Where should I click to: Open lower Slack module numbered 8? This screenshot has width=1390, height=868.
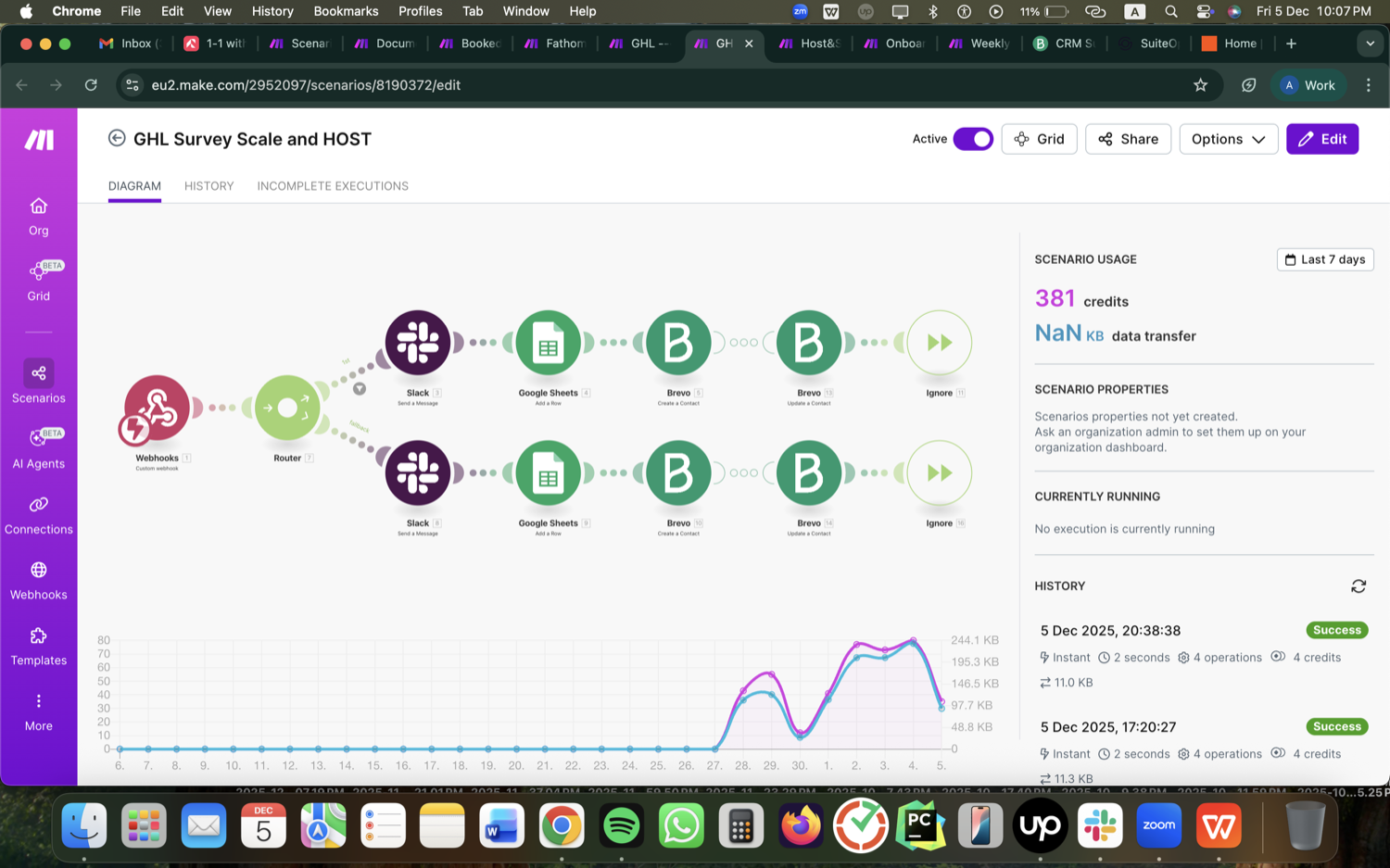[x=418, y=473]
